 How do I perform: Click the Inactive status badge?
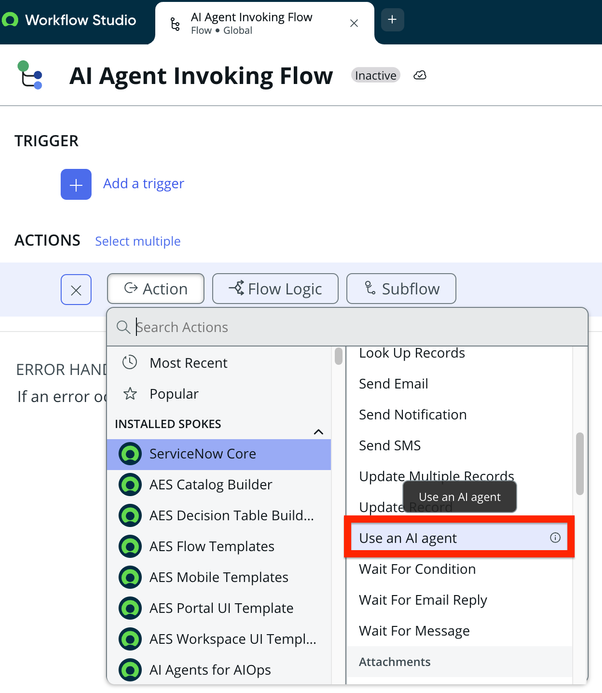[375, 76]
